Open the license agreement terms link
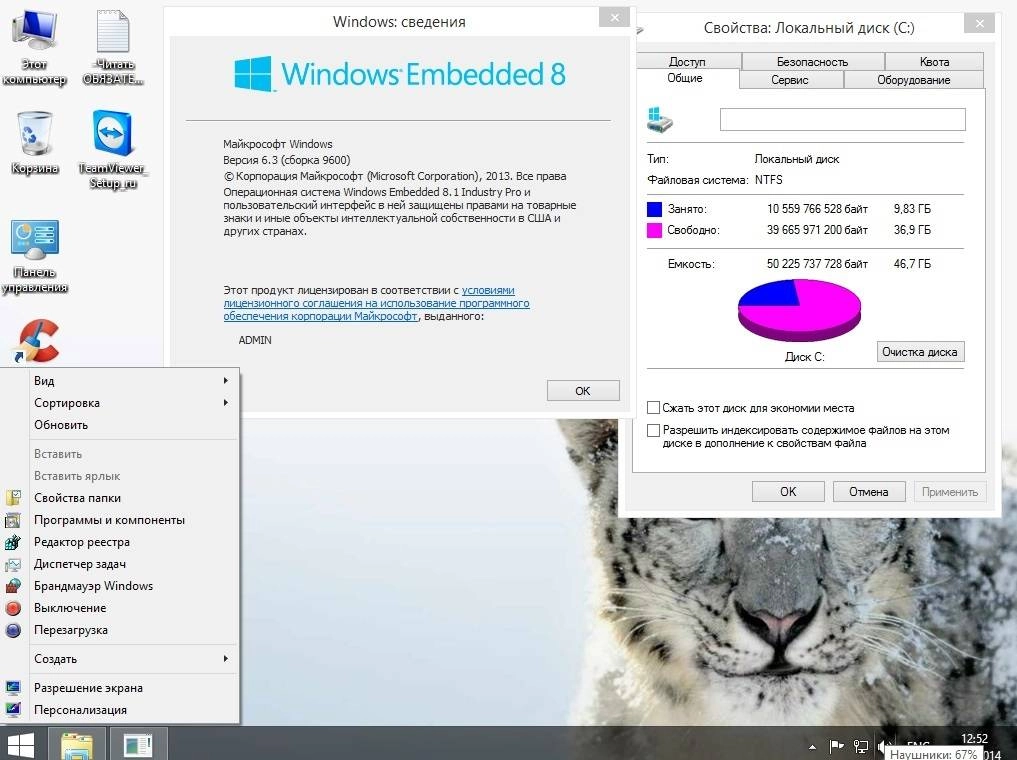Screen dimensions: 1017x760 tap(376, 303)
